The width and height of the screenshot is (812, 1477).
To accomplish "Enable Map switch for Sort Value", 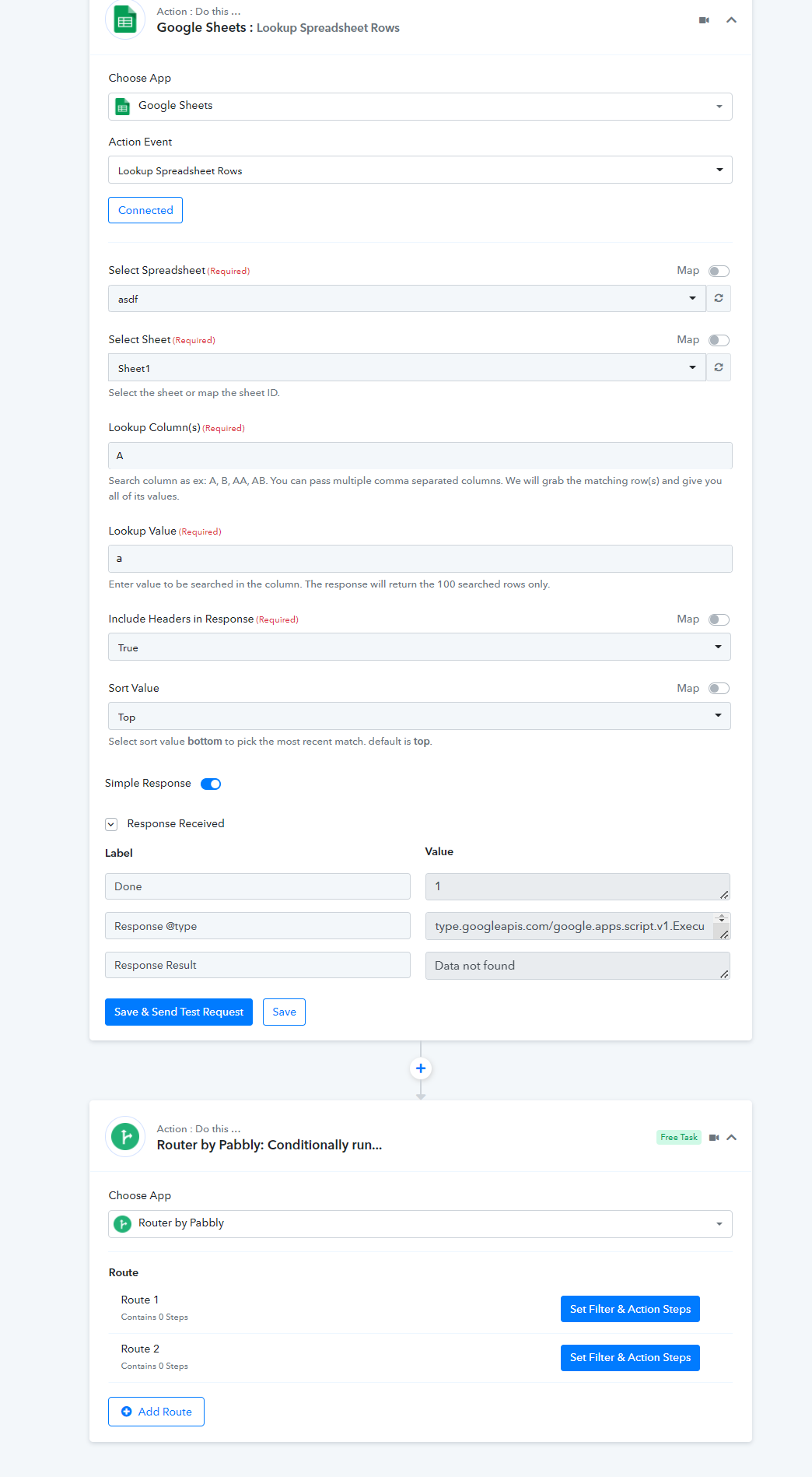I will point(719,688).
